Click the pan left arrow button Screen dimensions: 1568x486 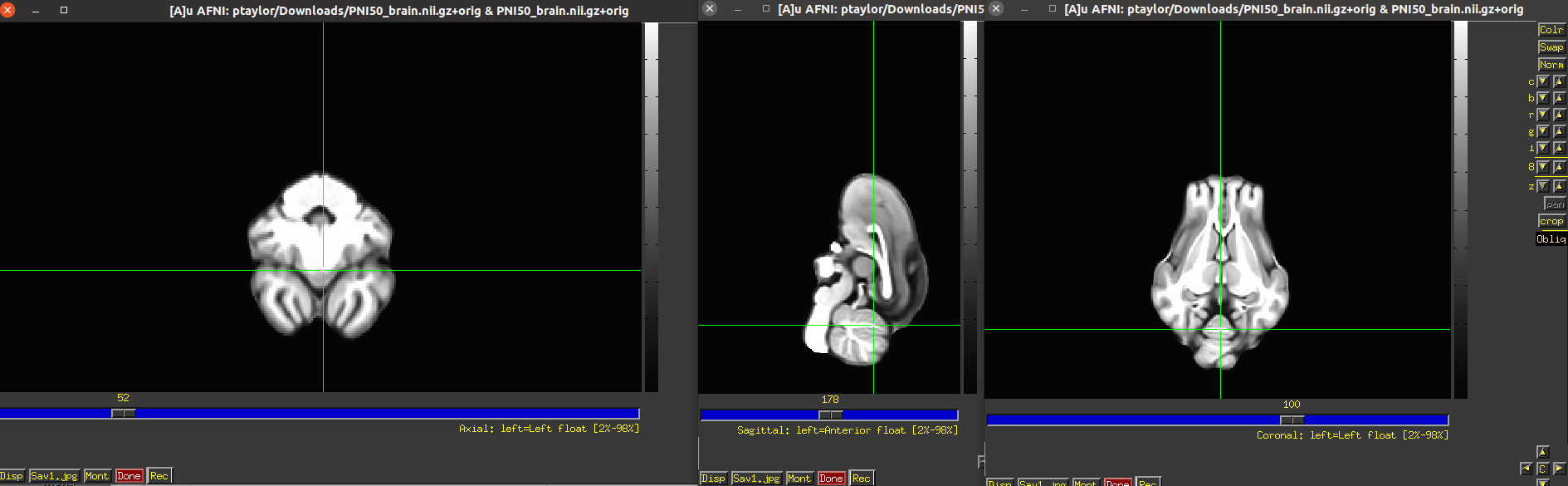1526,469
